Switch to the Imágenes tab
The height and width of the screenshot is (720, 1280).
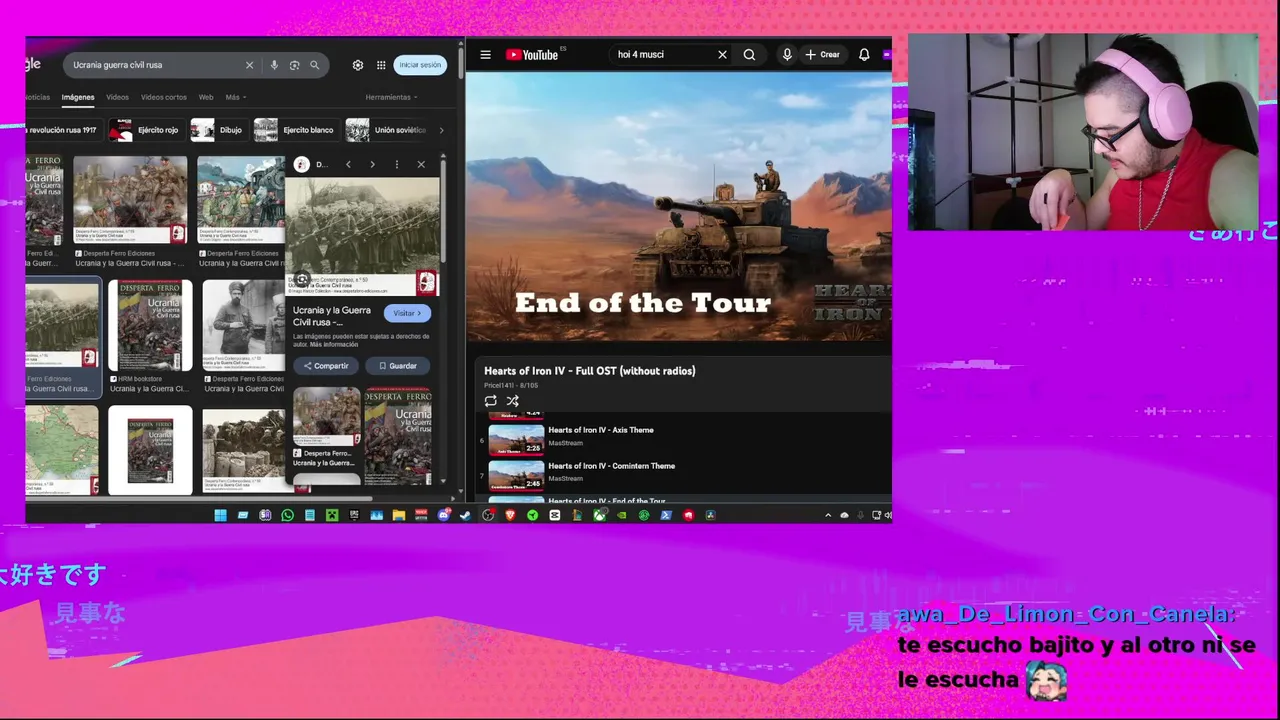pyautogui.click(x=78, y=97)
